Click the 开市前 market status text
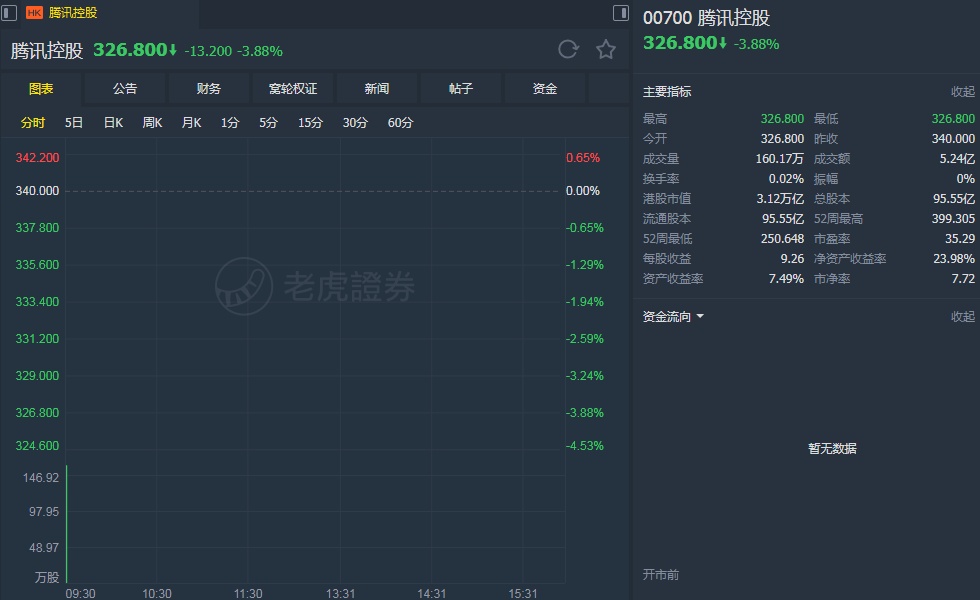 click(661, 574)
